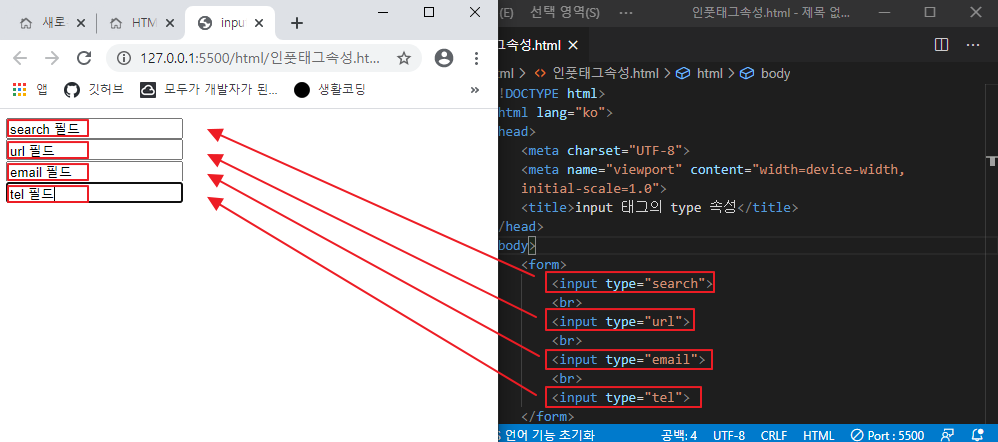Open a new browser tab
The image size is (998, 442).
(297, 24)
